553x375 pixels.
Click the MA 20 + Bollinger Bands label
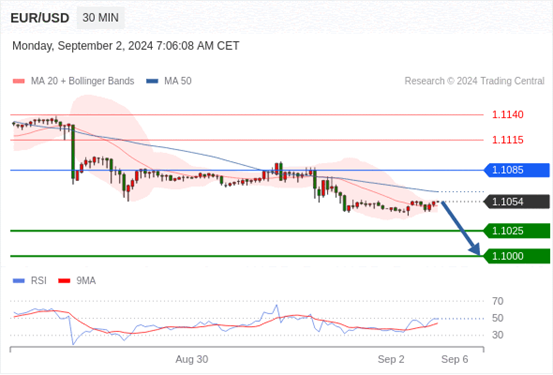pyautogui.click(x=83, y=81)
